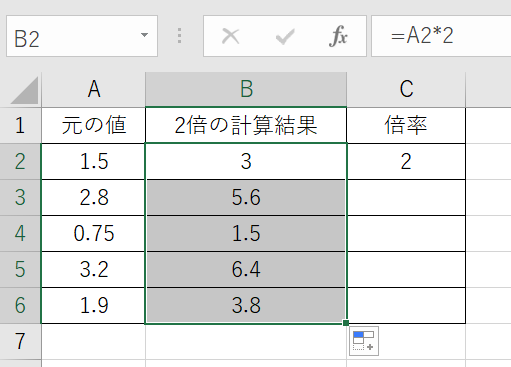Click the formula bar containing =A2*2
511x367 pixels.
[441, 36]
